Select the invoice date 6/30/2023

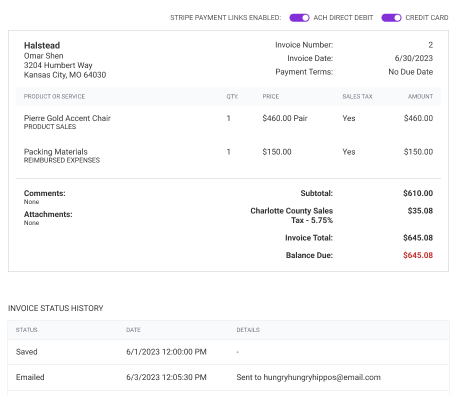(x=414, y=58)
